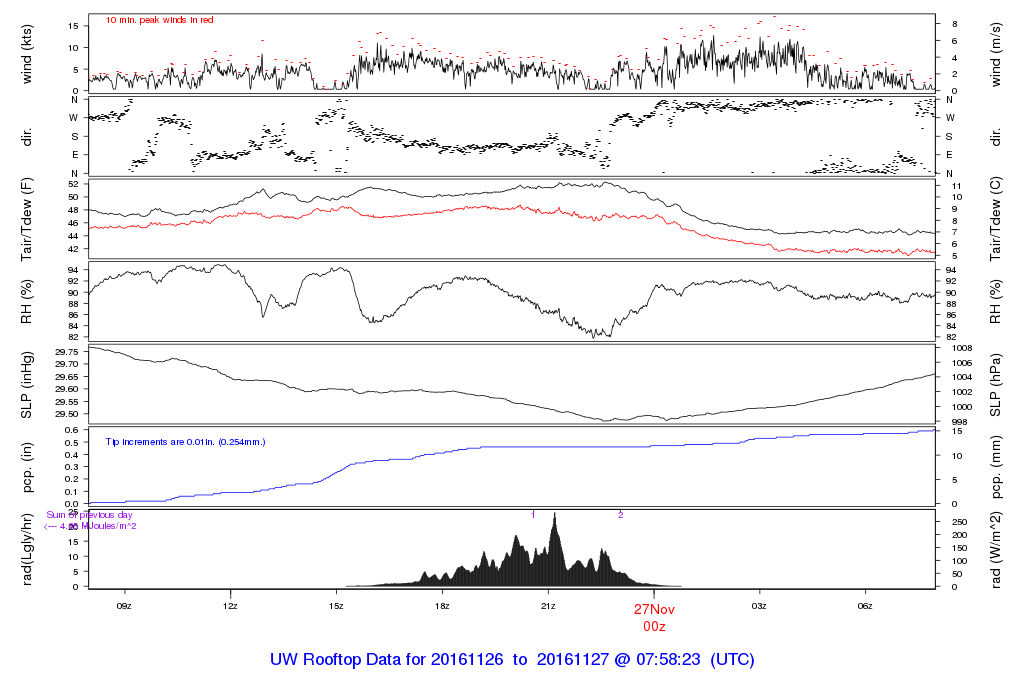Click the purple '2' marker on radiation chart
The height and width of the screenshot is (700, 1024).
tap(620, 515)
